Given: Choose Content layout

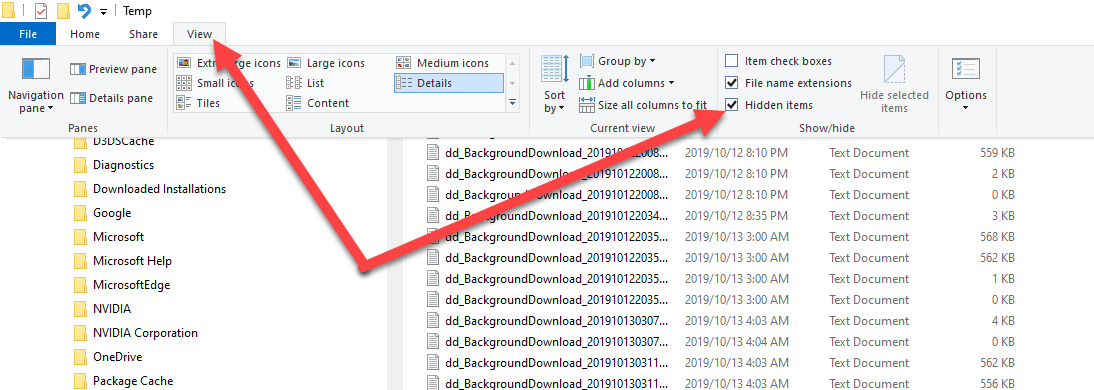Looking at the screenshot, I should 318,103.
